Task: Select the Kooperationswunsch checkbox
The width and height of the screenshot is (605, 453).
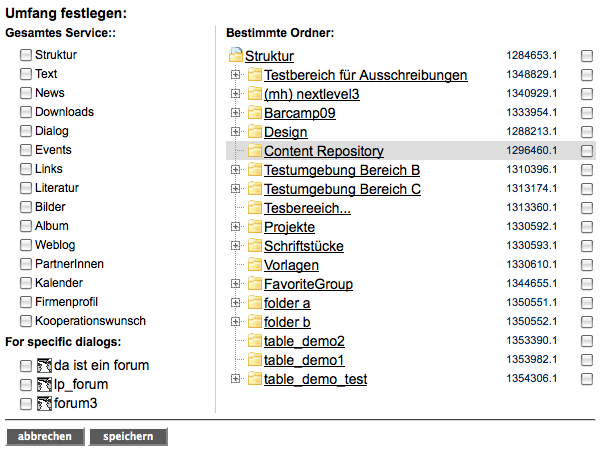Action: [x=26, y=321]
